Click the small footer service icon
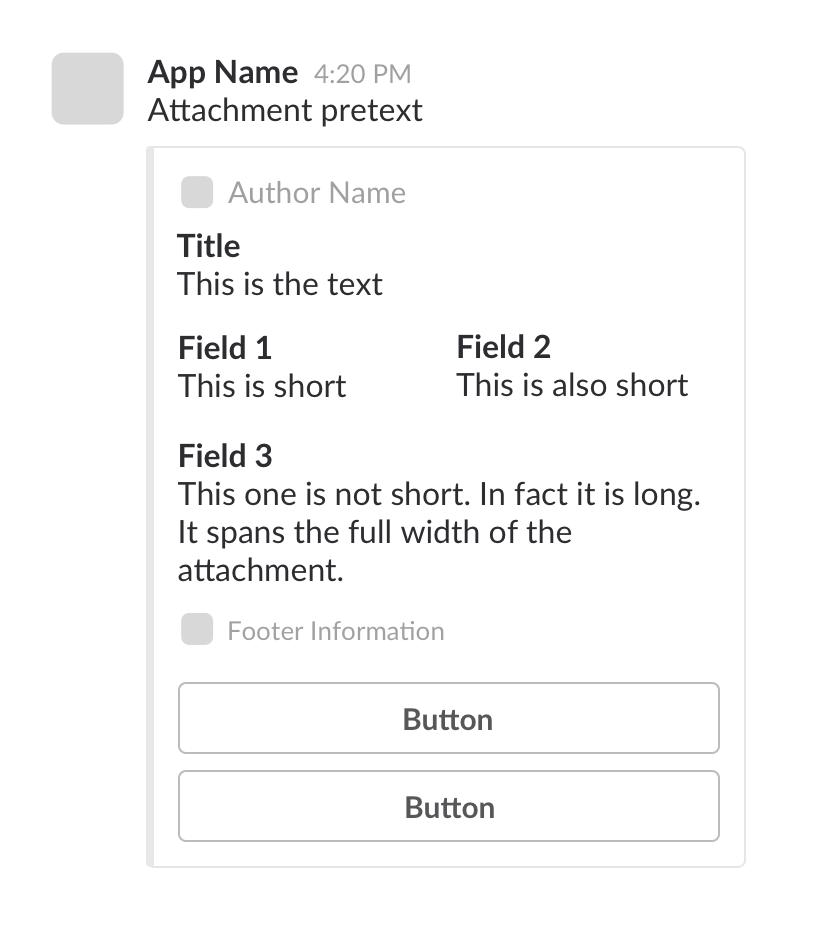834x952 pixels. pyautogui.click(x=196, y=630)
